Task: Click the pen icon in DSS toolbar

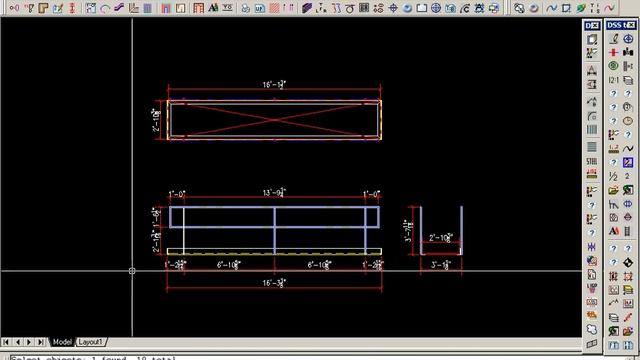Action: click(x=613, y=39)
